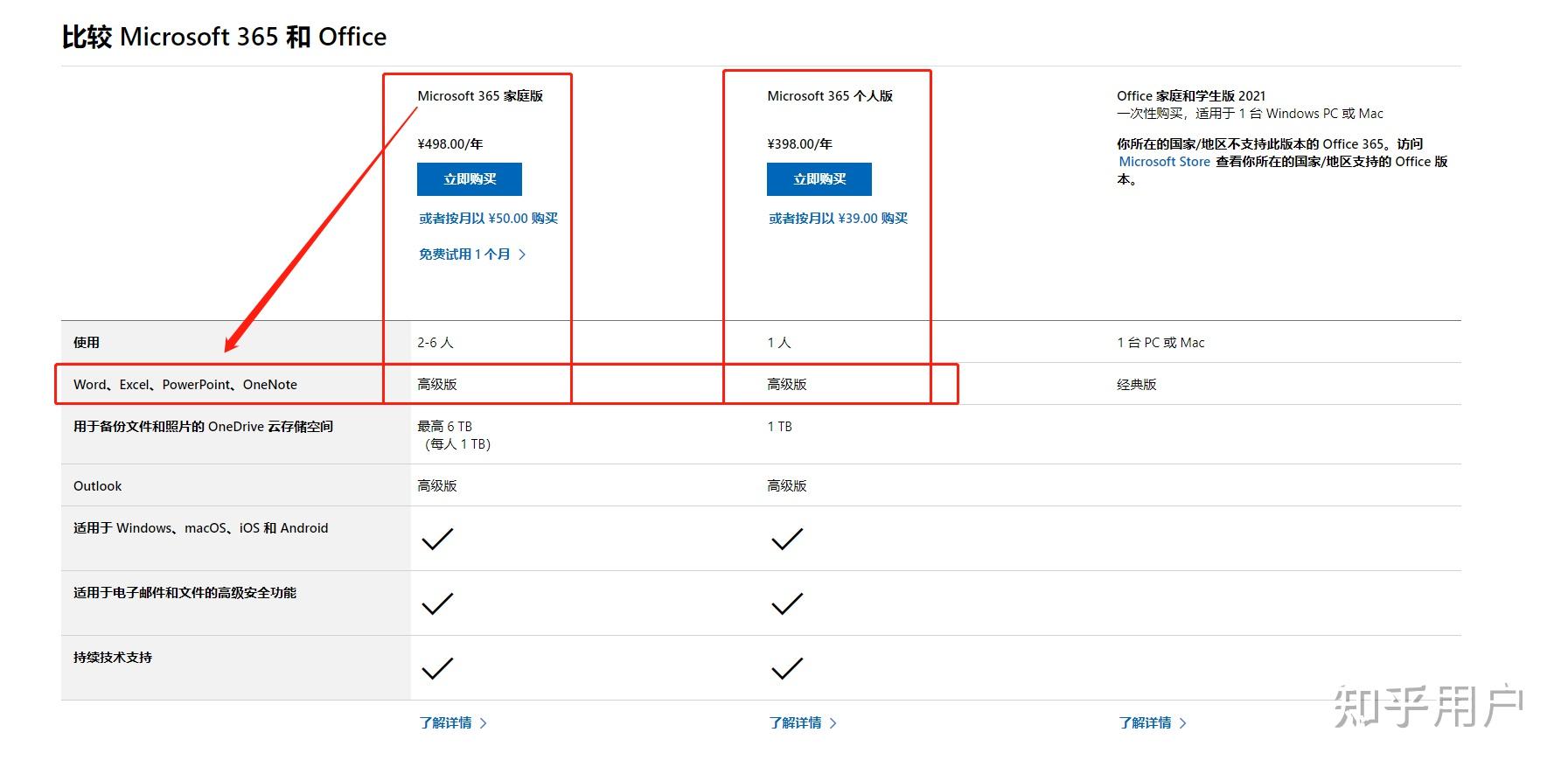1568x760 pixels.
Task: Click 高级版 in the 家庭版 Word、Excel row
Action: [x=437, y=385]
